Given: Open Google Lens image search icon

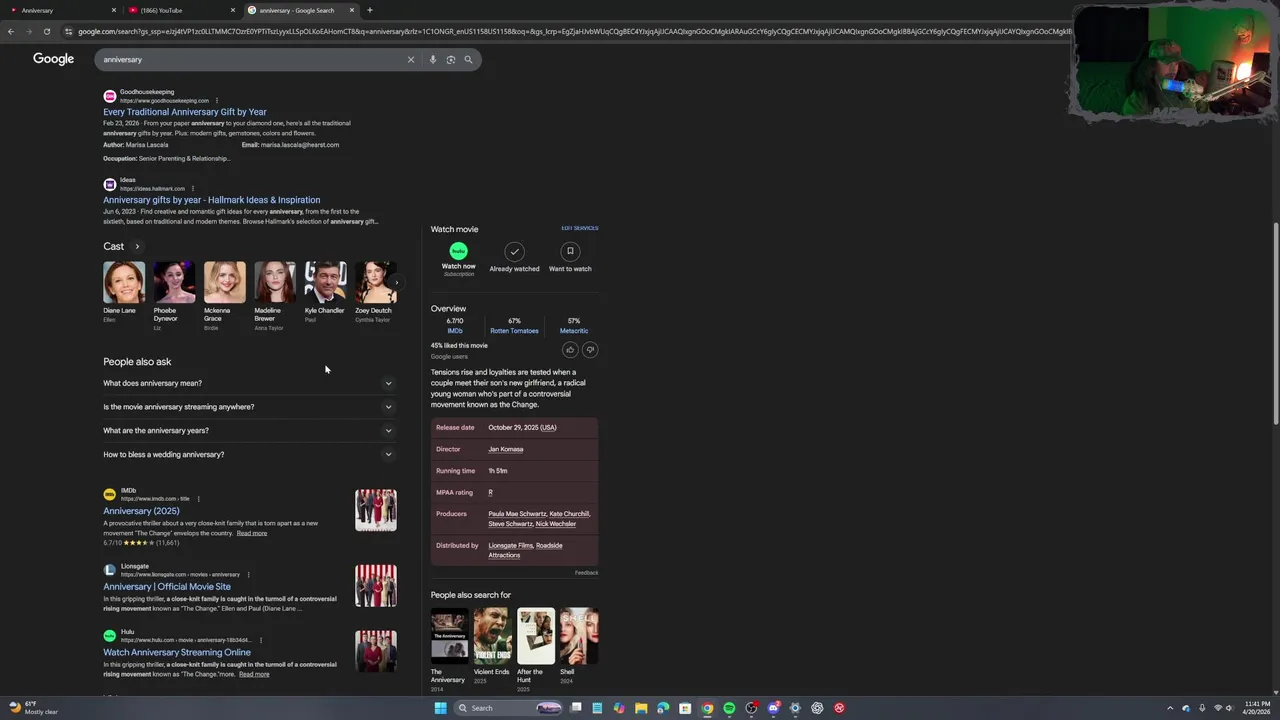Looking at the screenshot, I should [450, 60].
